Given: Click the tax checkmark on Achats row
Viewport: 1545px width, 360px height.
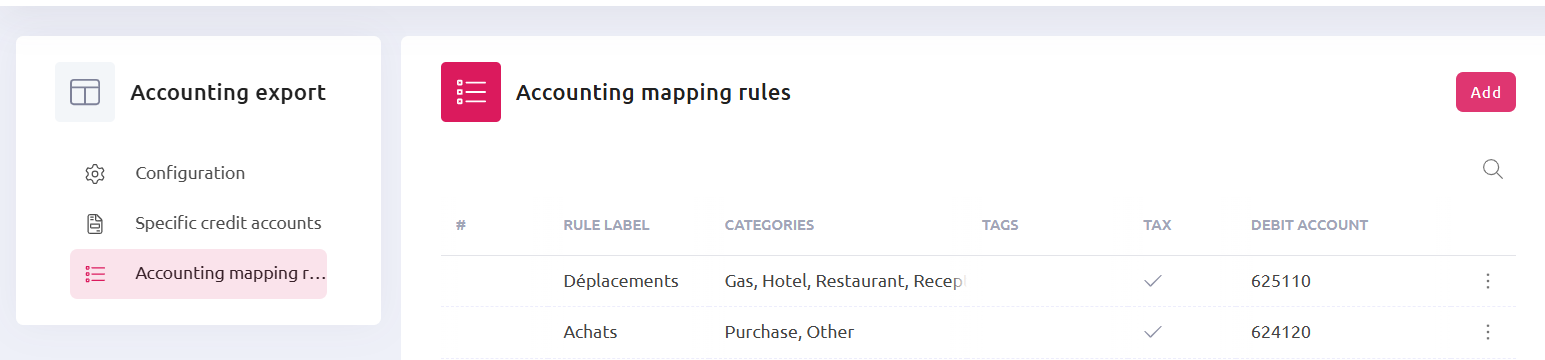Looking at the screenshot, I should 1153,332.
